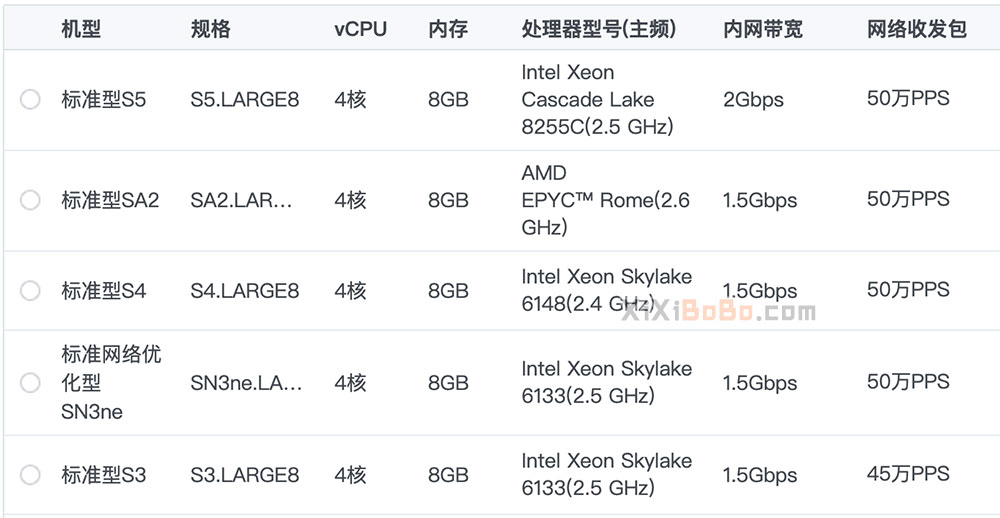This screenshot has width=1000, height=518.
Task: Click the AMD EPYC Rome processor cell
Action: pos(605,200)
